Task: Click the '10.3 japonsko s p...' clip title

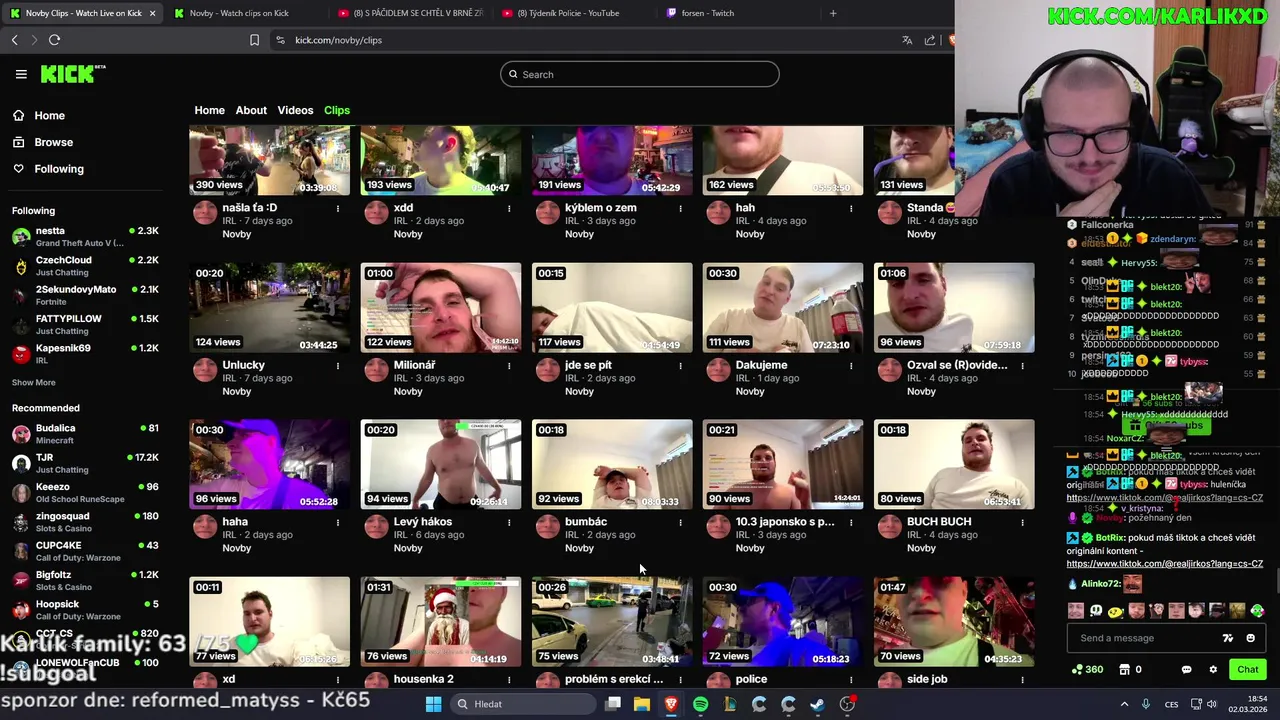Action: pos(785,522)
